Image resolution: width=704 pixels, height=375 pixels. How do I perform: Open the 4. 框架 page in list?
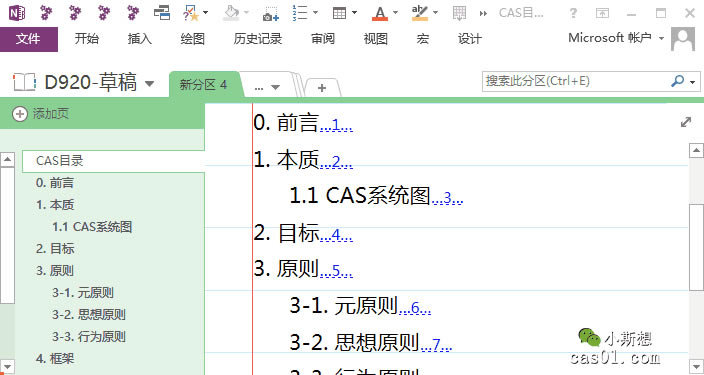click(x=55, y=359)
